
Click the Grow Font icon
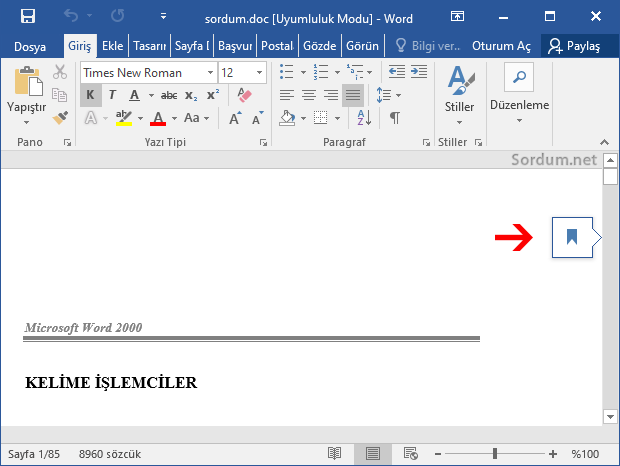coord(235,118)
